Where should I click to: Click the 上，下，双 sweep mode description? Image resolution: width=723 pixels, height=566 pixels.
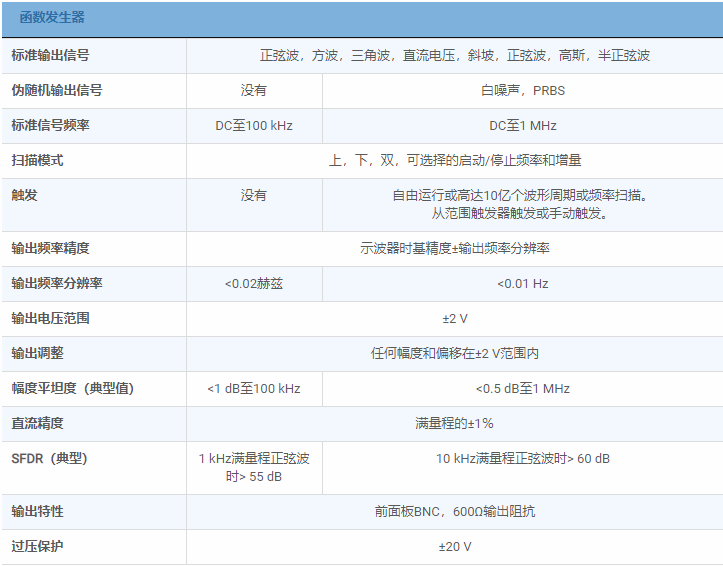(454, 160)
